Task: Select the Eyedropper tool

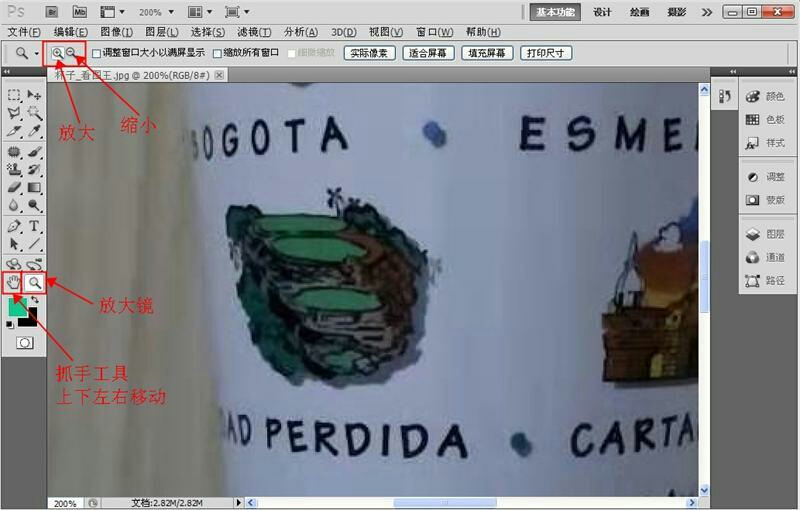Action: 34,131
